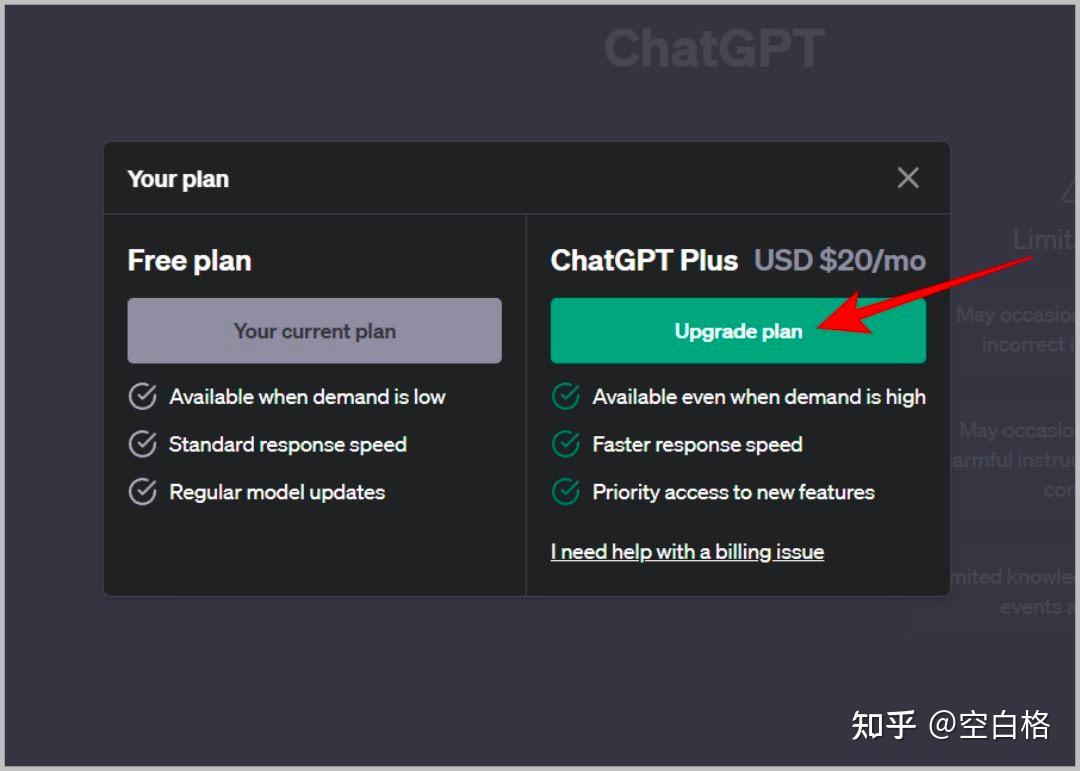Click green checkmark beside Faster response speed

tap(566, 444)
